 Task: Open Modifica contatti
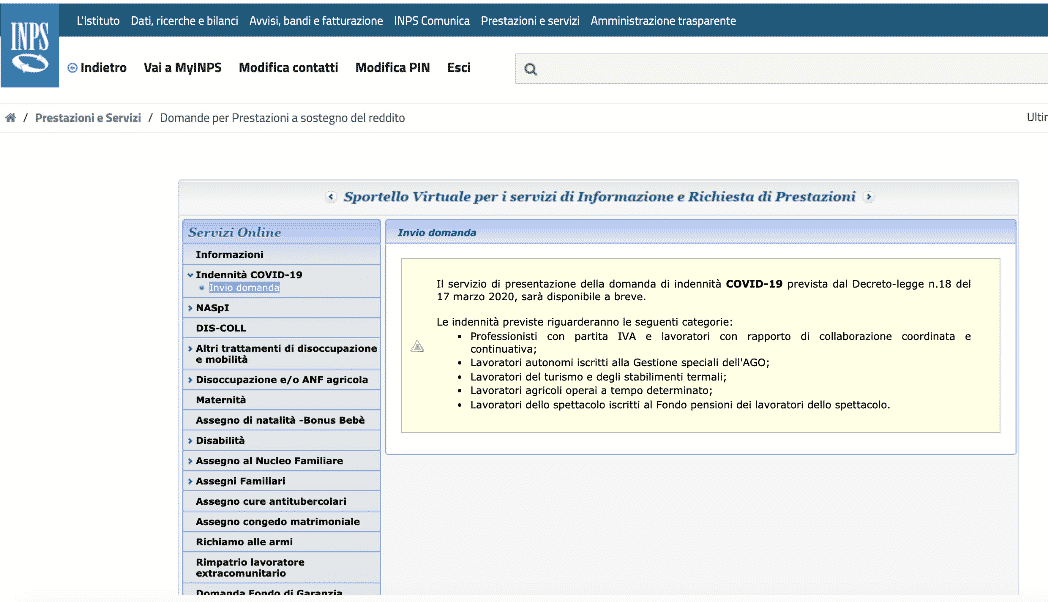click(x=289, y=67)
